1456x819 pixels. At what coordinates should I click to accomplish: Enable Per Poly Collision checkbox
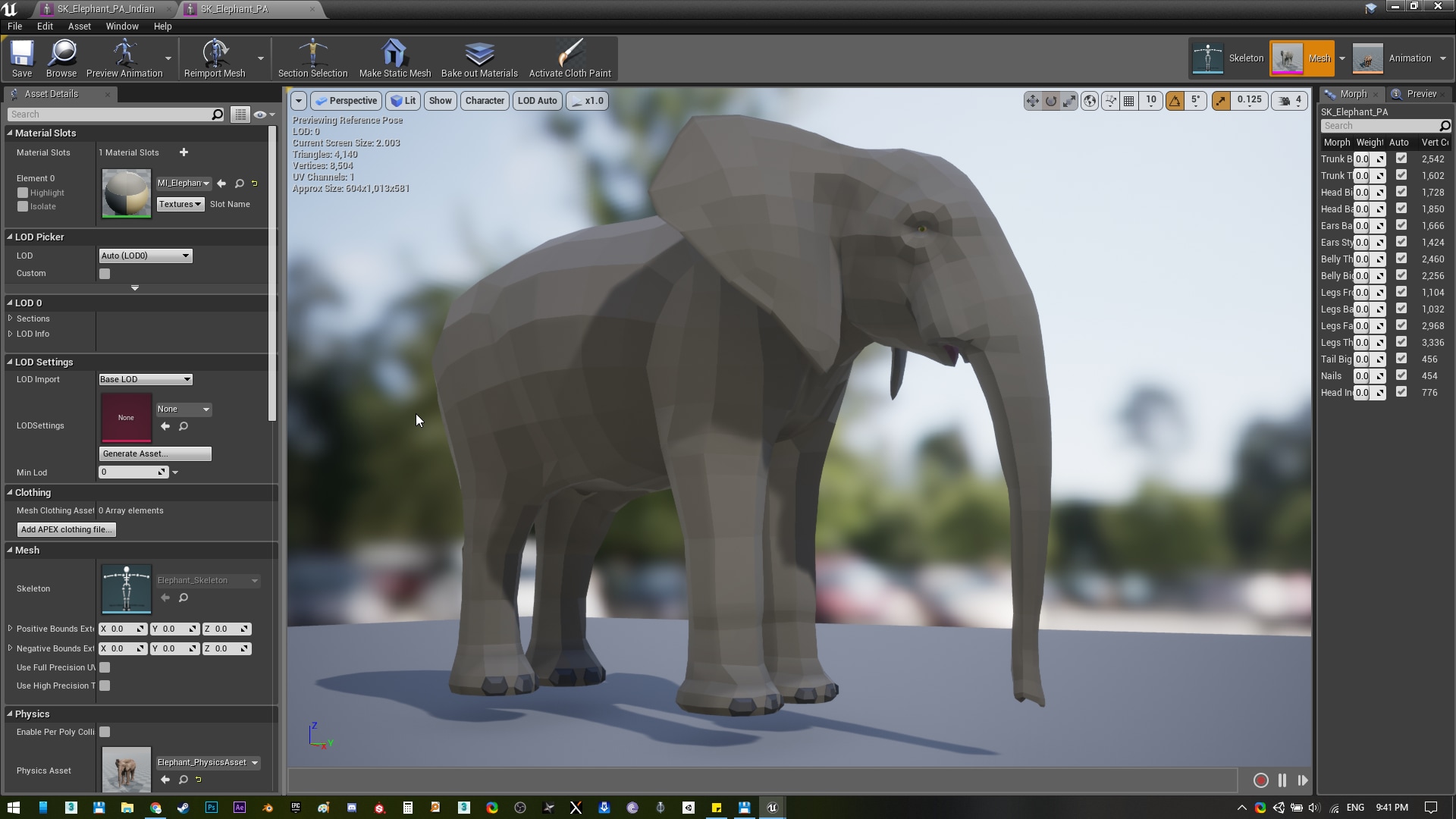coord(105,732)
